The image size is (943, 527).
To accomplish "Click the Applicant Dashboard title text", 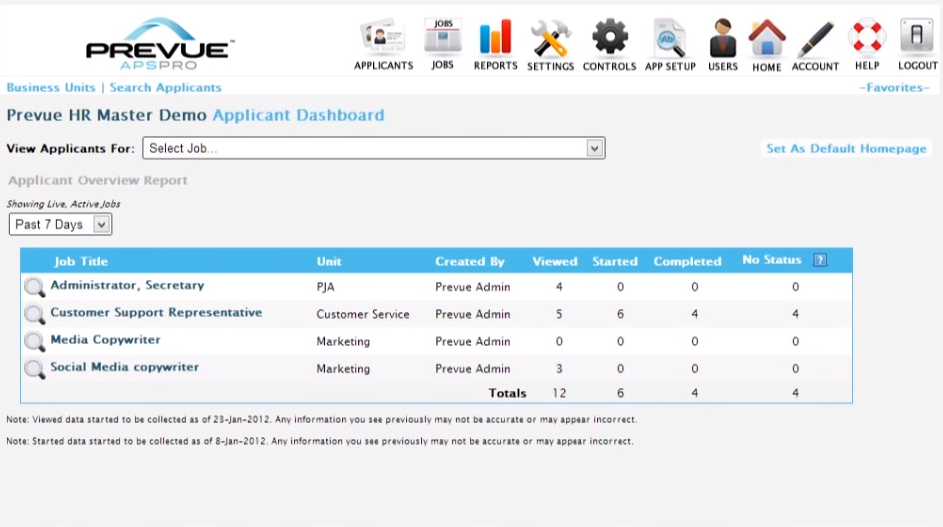I will 298,115.
